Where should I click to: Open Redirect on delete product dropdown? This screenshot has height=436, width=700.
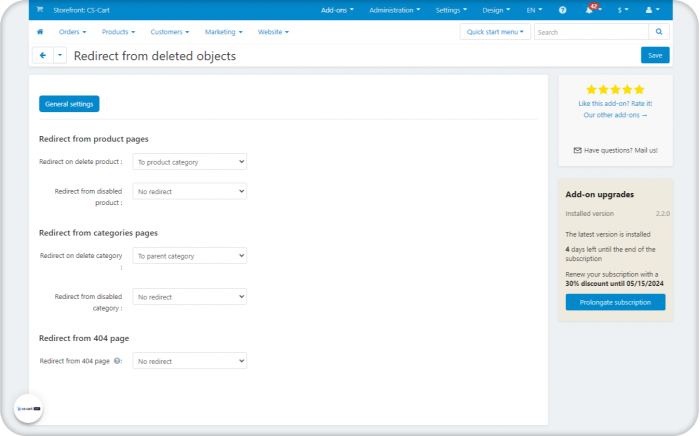(x=189, y=162)
